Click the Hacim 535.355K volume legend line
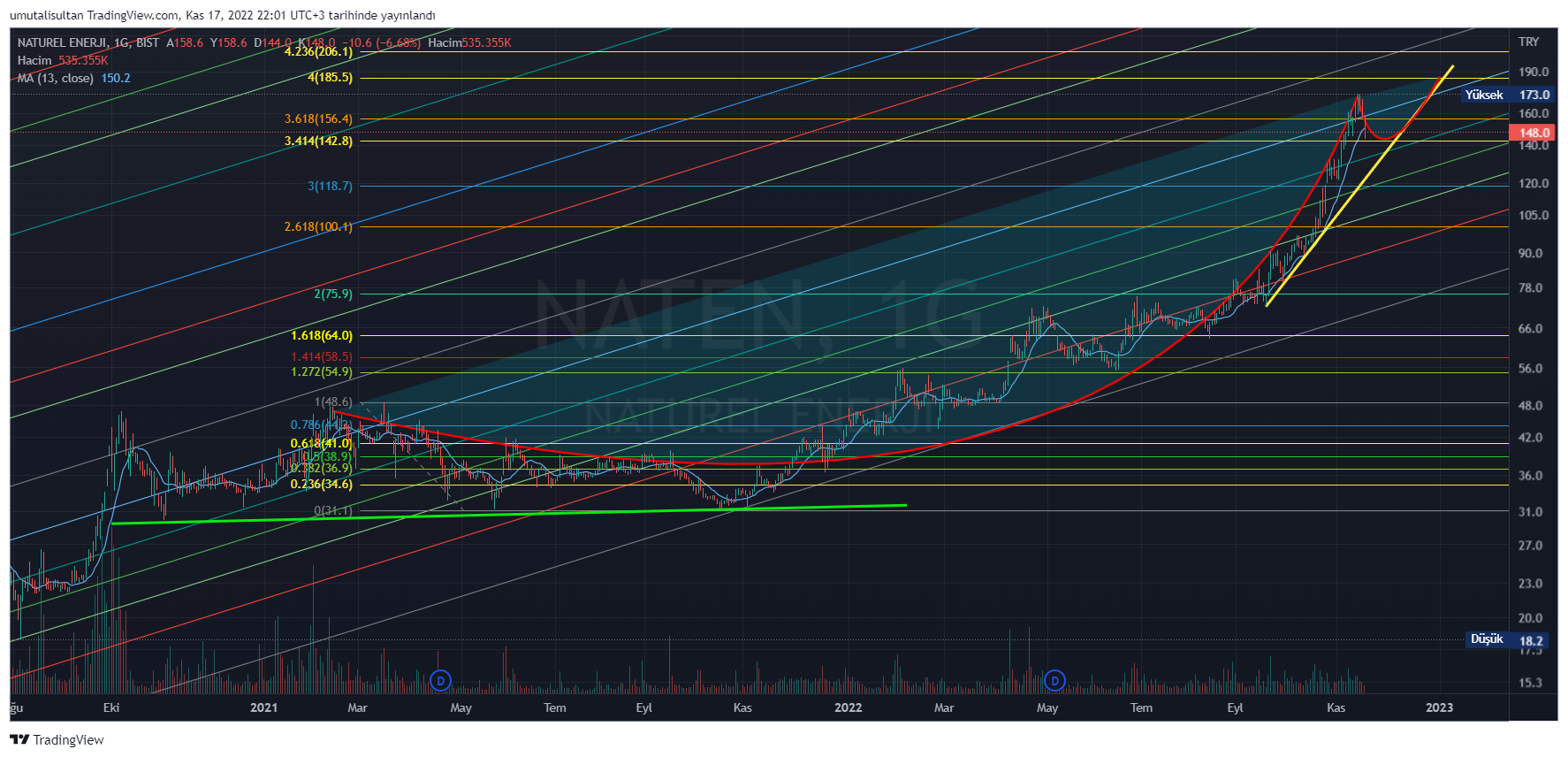 62,60
